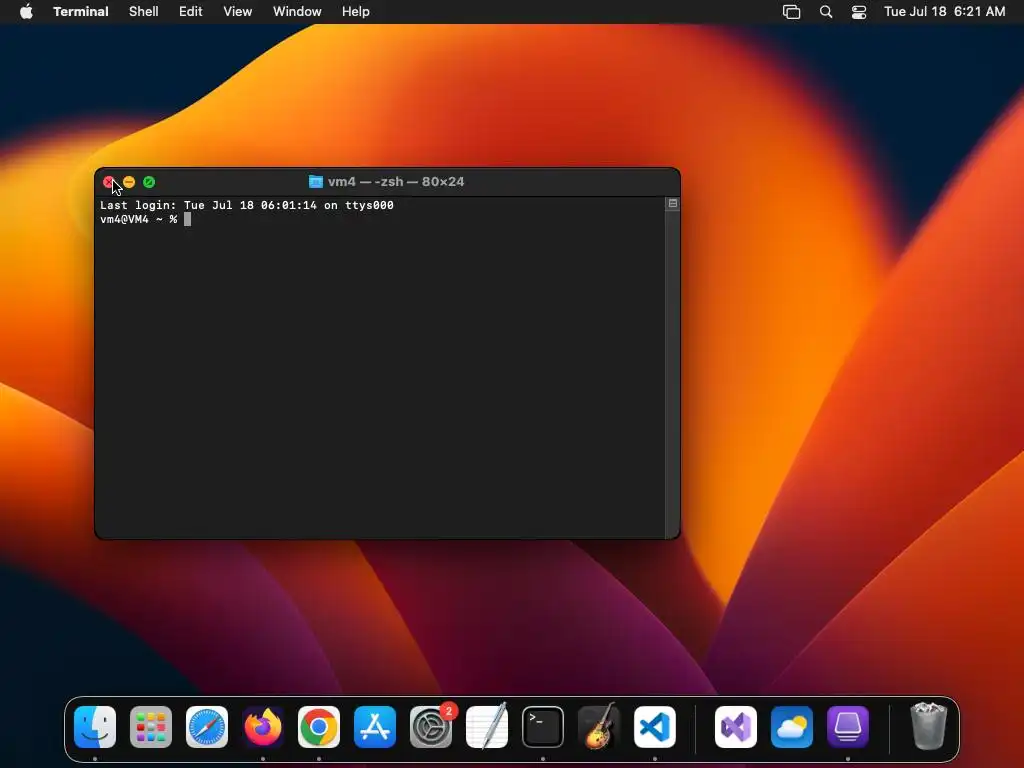This screenshot has height=768, width=1024.
Task: Open Launchpad in the Dock
Action: (151, 727)
